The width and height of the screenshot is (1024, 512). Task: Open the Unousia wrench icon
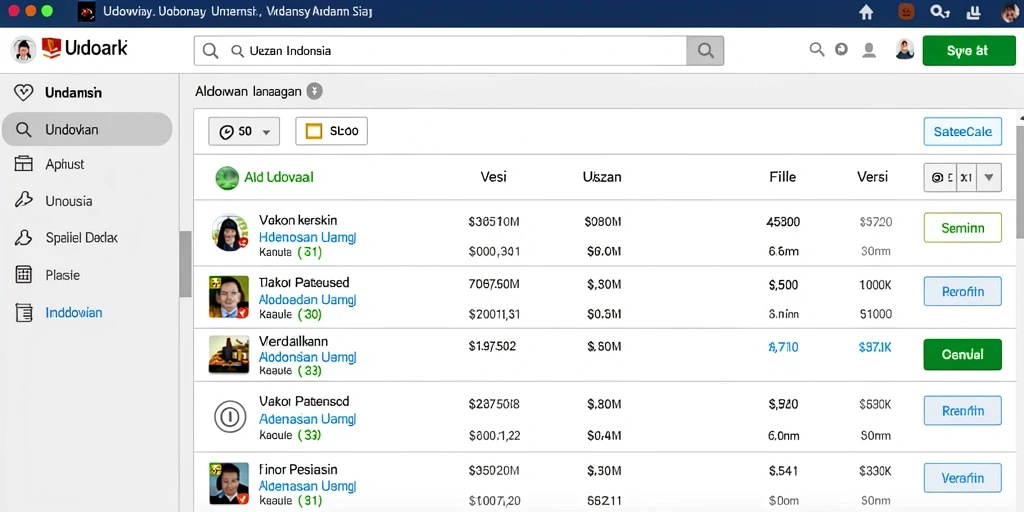(23, 200)
